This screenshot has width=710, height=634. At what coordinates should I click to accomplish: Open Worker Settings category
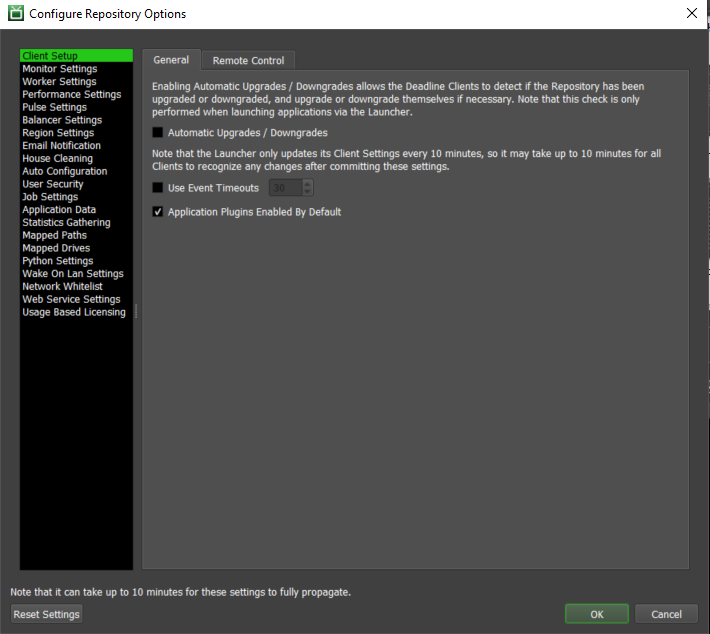click(x=76, y=82)
